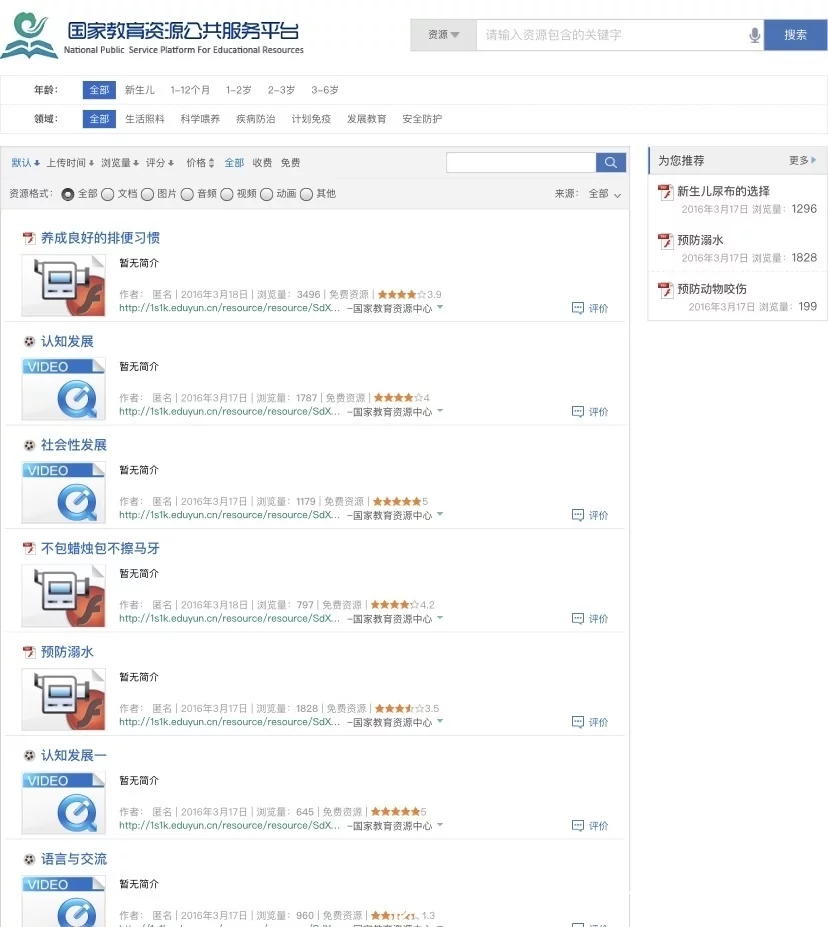
Task: Open the 认知发展 video thumbnail
Action: [x=63, y=388]
